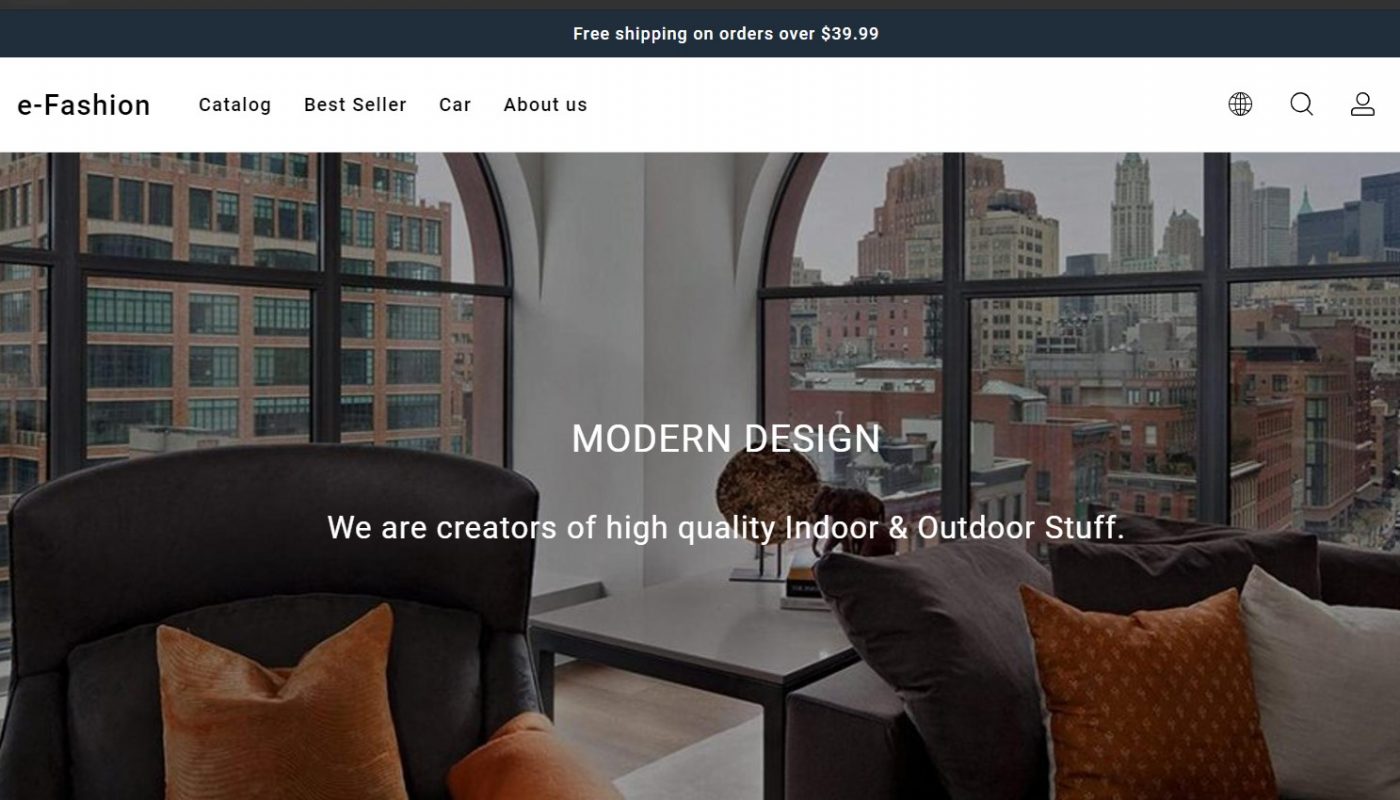Visit the About us page

tap(546, 104)
